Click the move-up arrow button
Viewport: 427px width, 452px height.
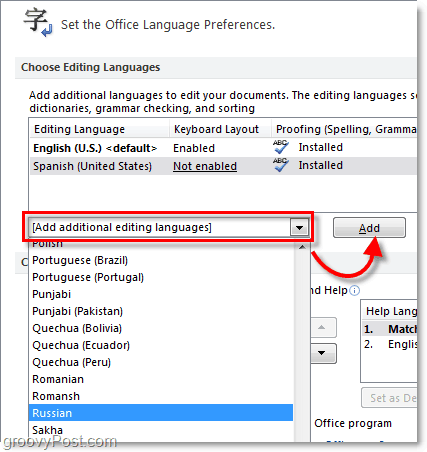pyautogui.click(x=322, y=327)
